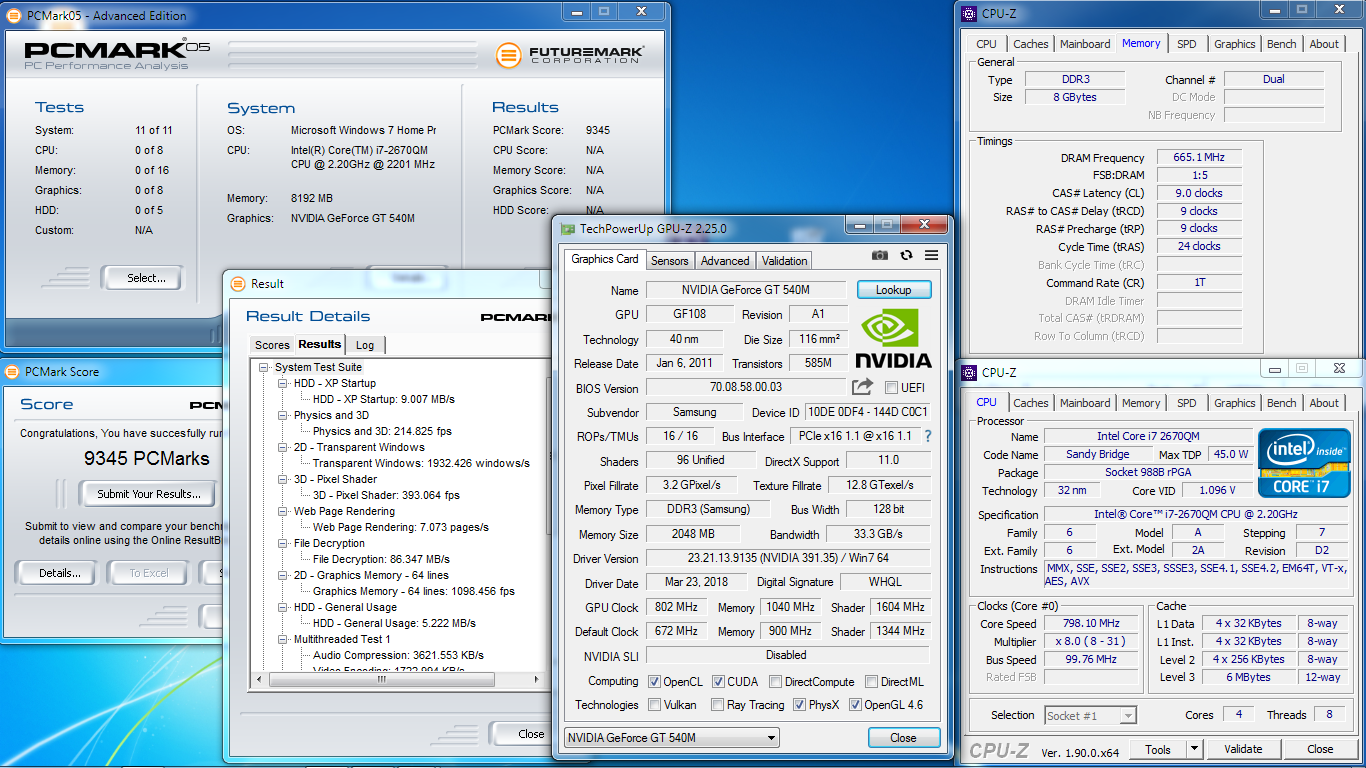Viewport: 1366px width, 768px height.
Task: Toggle the CUDA checkbox
Action: tap(718, 682)
